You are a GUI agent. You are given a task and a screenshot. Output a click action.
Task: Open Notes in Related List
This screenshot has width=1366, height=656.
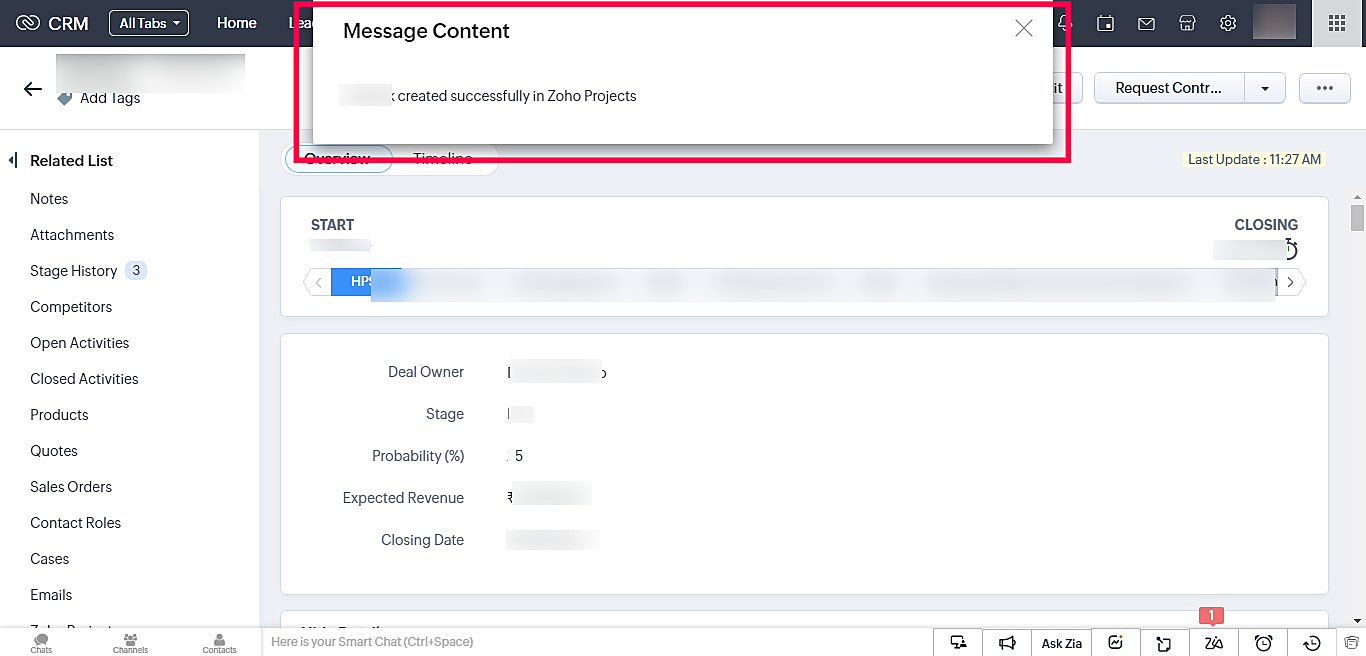coord(49,199)
